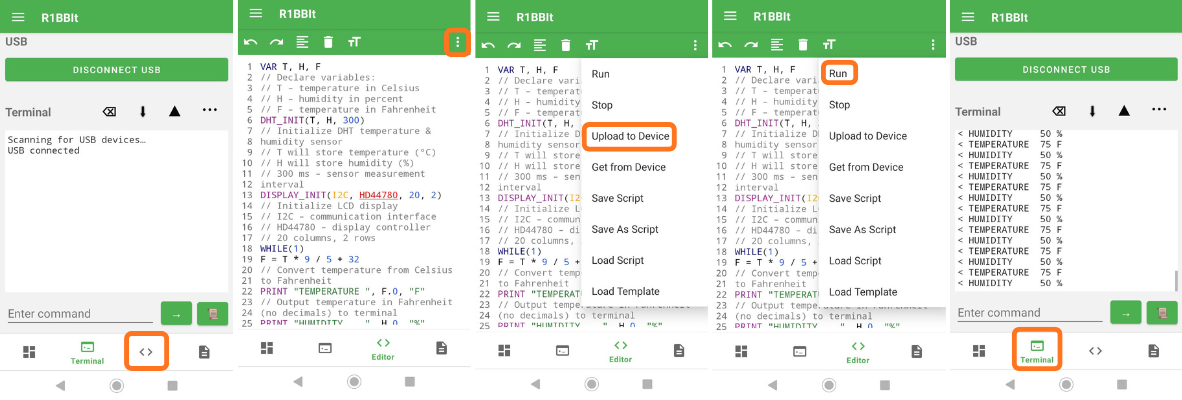Image resolution: width=1182 pixels, height=400 pixels.
Task: Tap scroll-down arrow icon in first screen's terminal
Action: point(142,111)
